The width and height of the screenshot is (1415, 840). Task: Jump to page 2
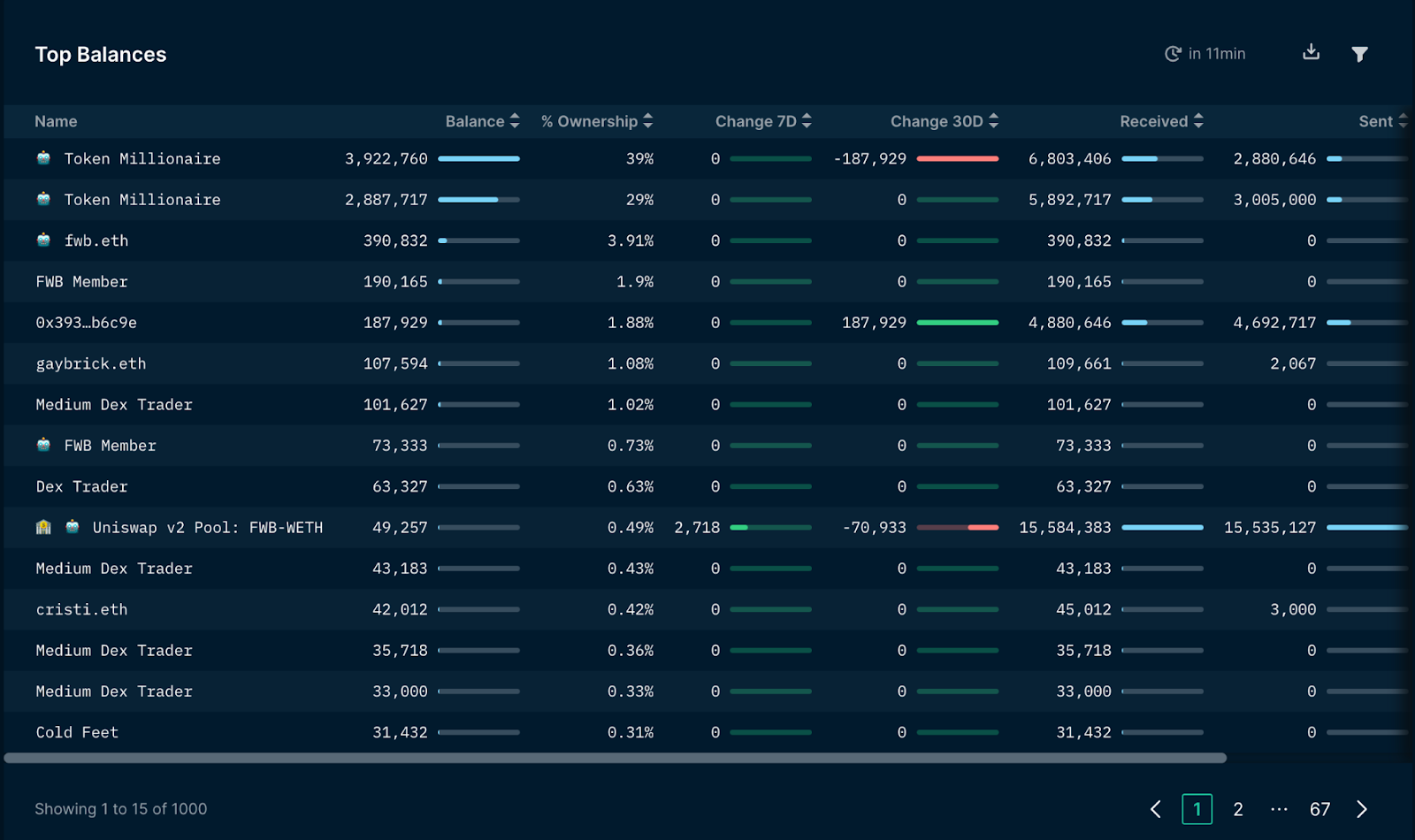coord(1238,809)
